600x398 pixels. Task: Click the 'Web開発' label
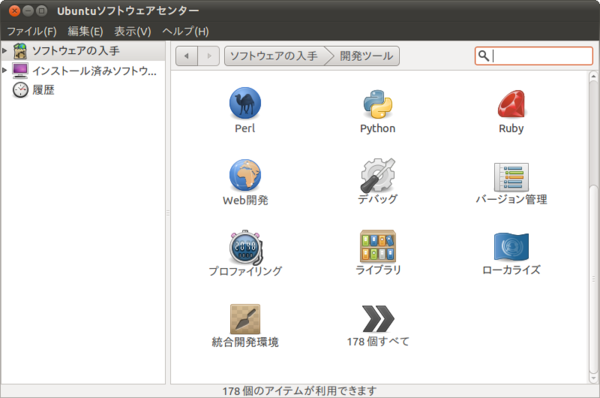pos(245,200)
